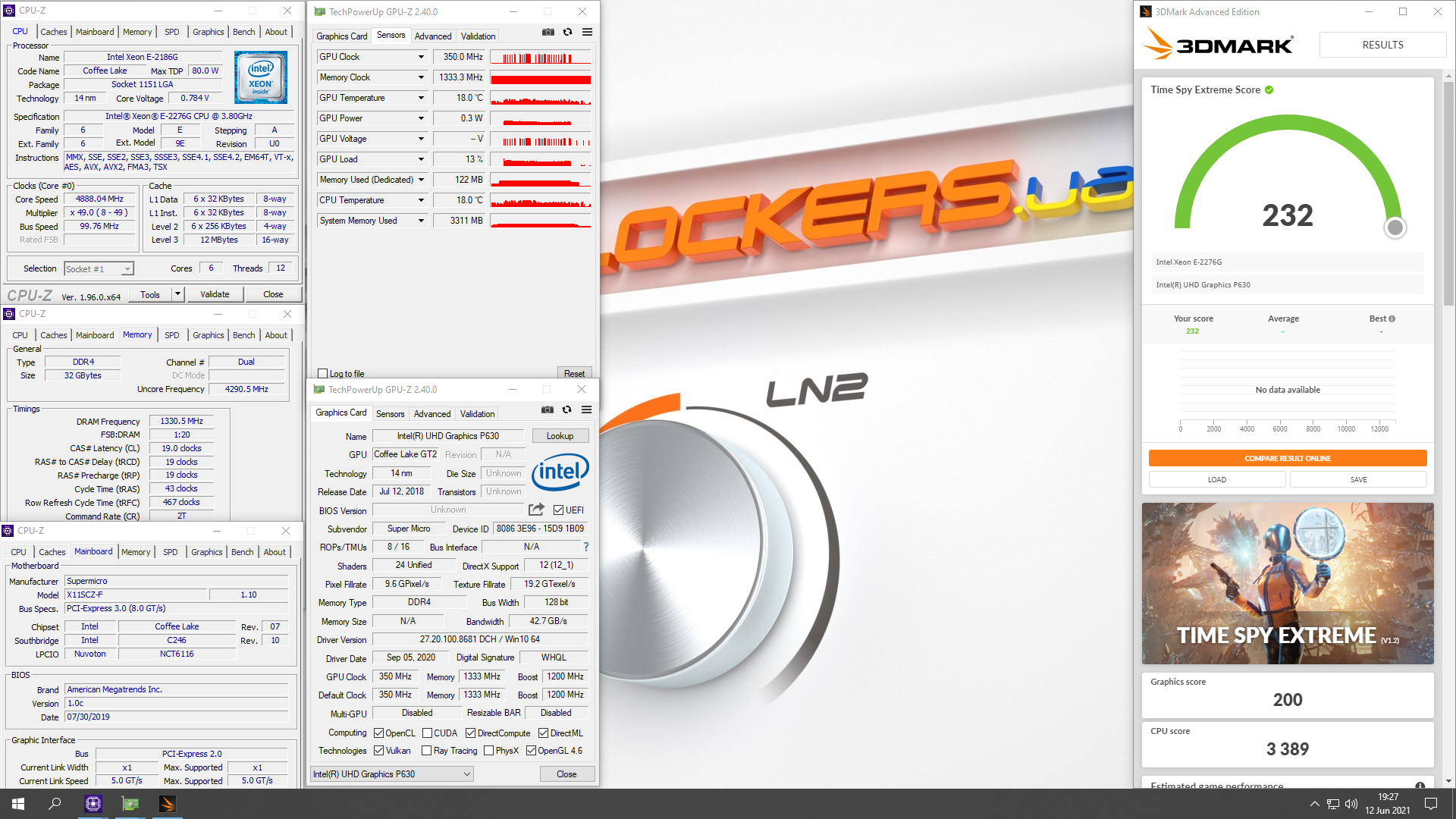Open GPU Power sensor dropdown
The width and height of the screenshot is (1456, 819).
coord(421,118)
